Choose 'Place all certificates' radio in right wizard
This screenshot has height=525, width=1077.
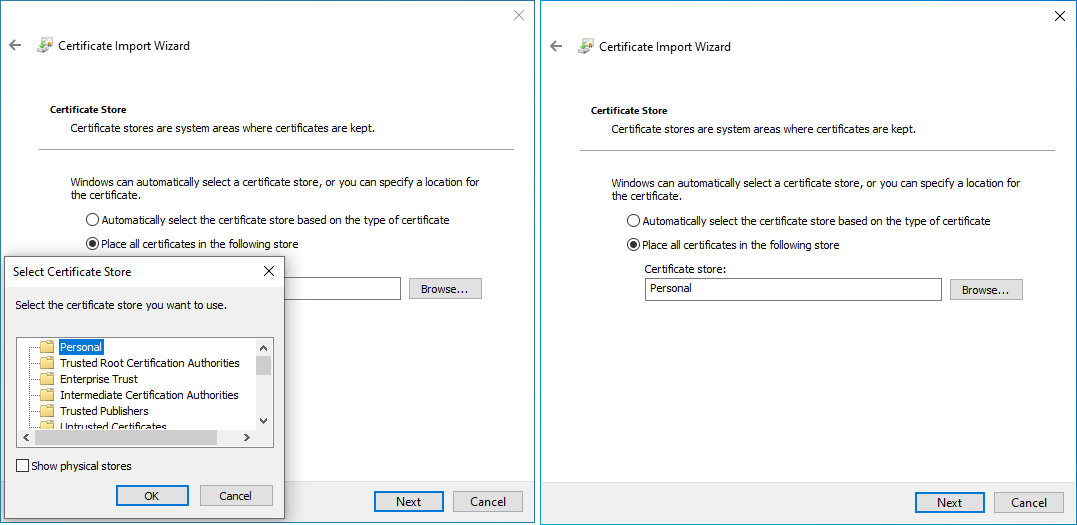[633, 245]
